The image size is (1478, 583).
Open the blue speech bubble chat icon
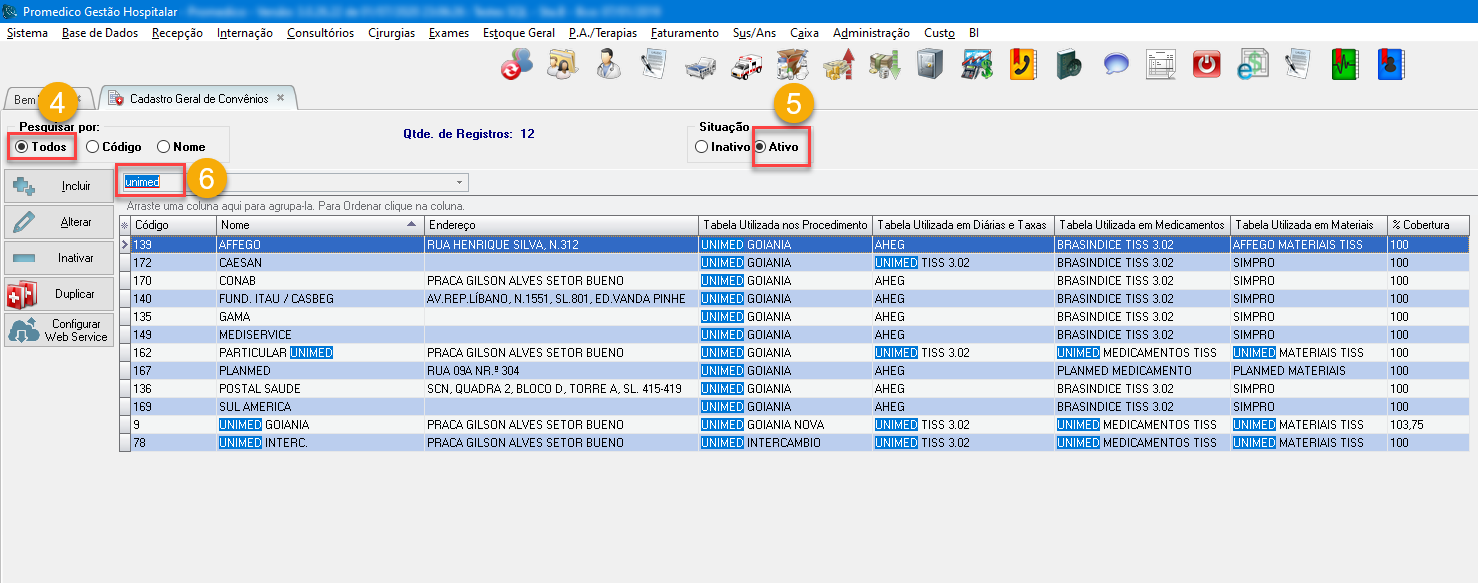pos(1116,64)
